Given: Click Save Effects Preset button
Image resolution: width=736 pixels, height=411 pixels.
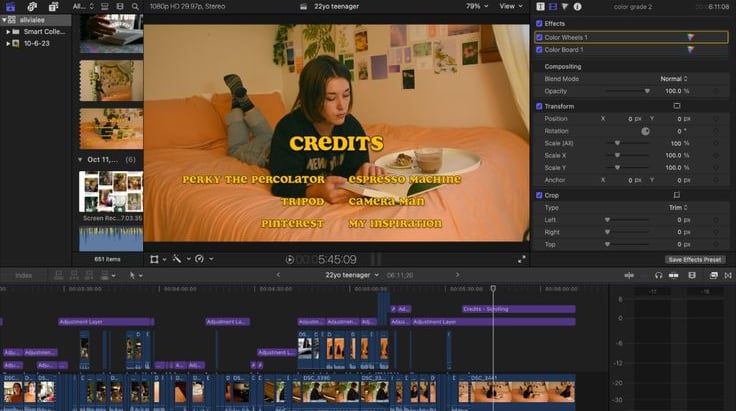Looking at the screenshot, I should pos(695,259).
